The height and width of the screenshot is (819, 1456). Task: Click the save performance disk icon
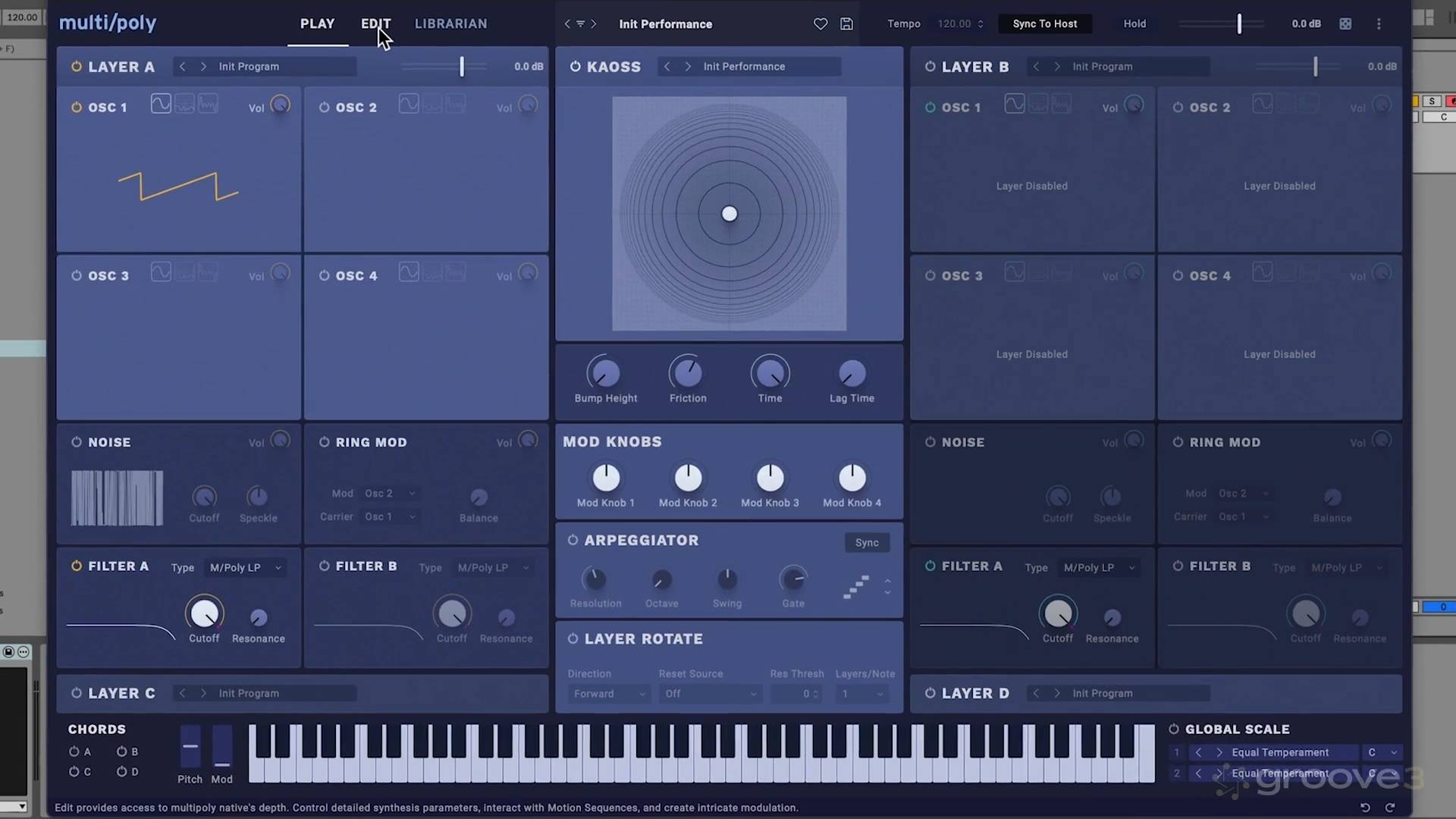click(846, 24)
